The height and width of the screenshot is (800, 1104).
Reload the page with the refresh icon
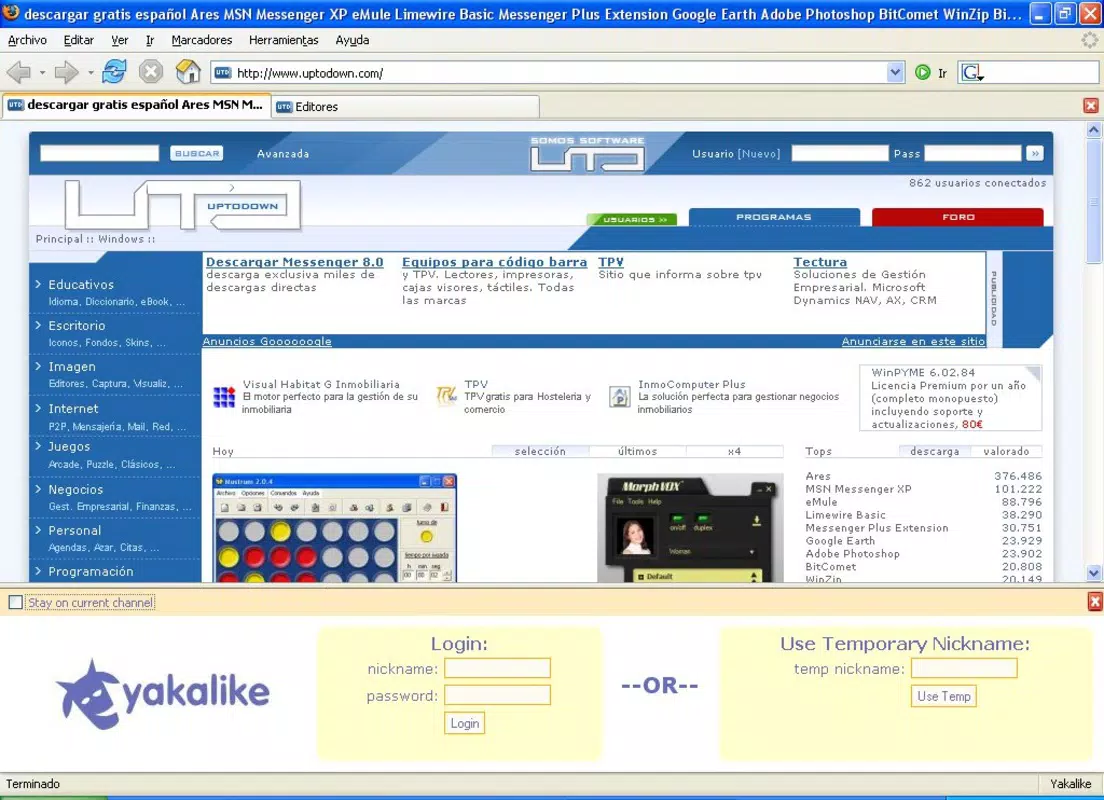tap(114, 71)
